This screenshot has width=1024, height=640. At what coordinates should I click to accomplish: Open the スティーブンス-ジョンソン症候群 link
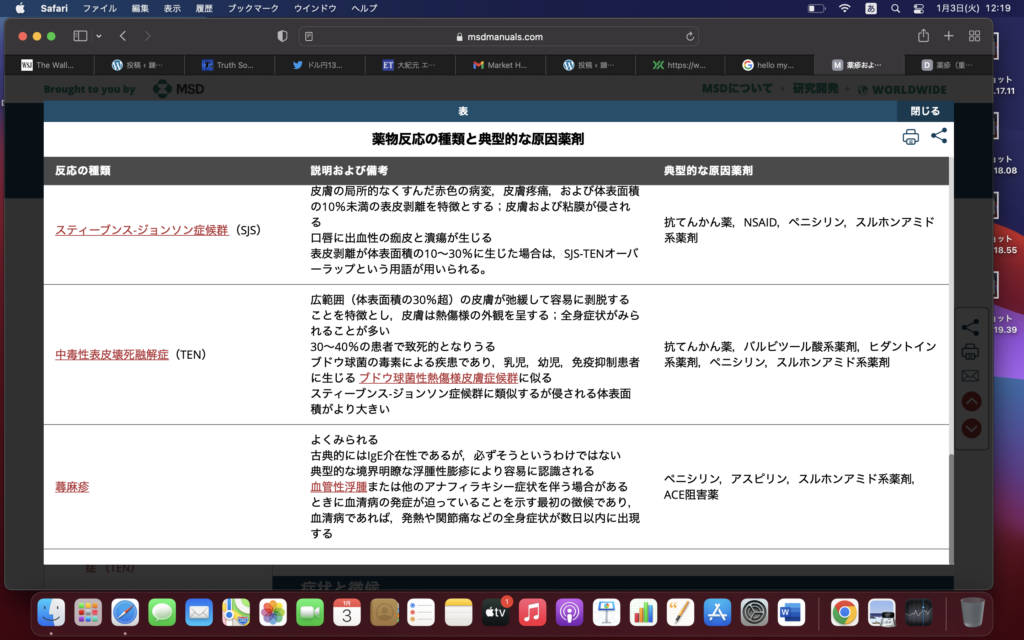[x=144, y=230]
